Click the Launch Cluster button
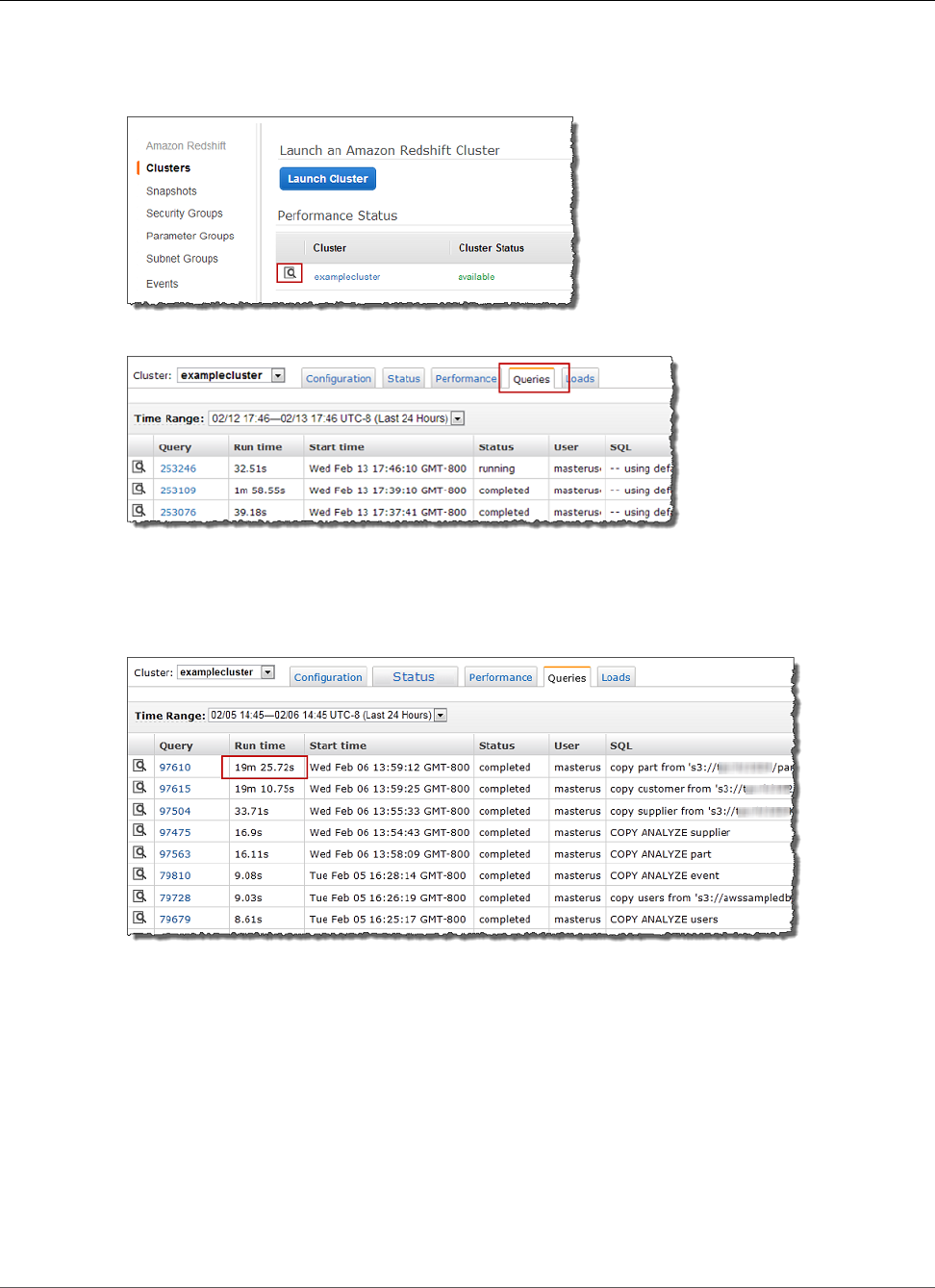This screenshot has width=935, height=1288. (327, 179)
